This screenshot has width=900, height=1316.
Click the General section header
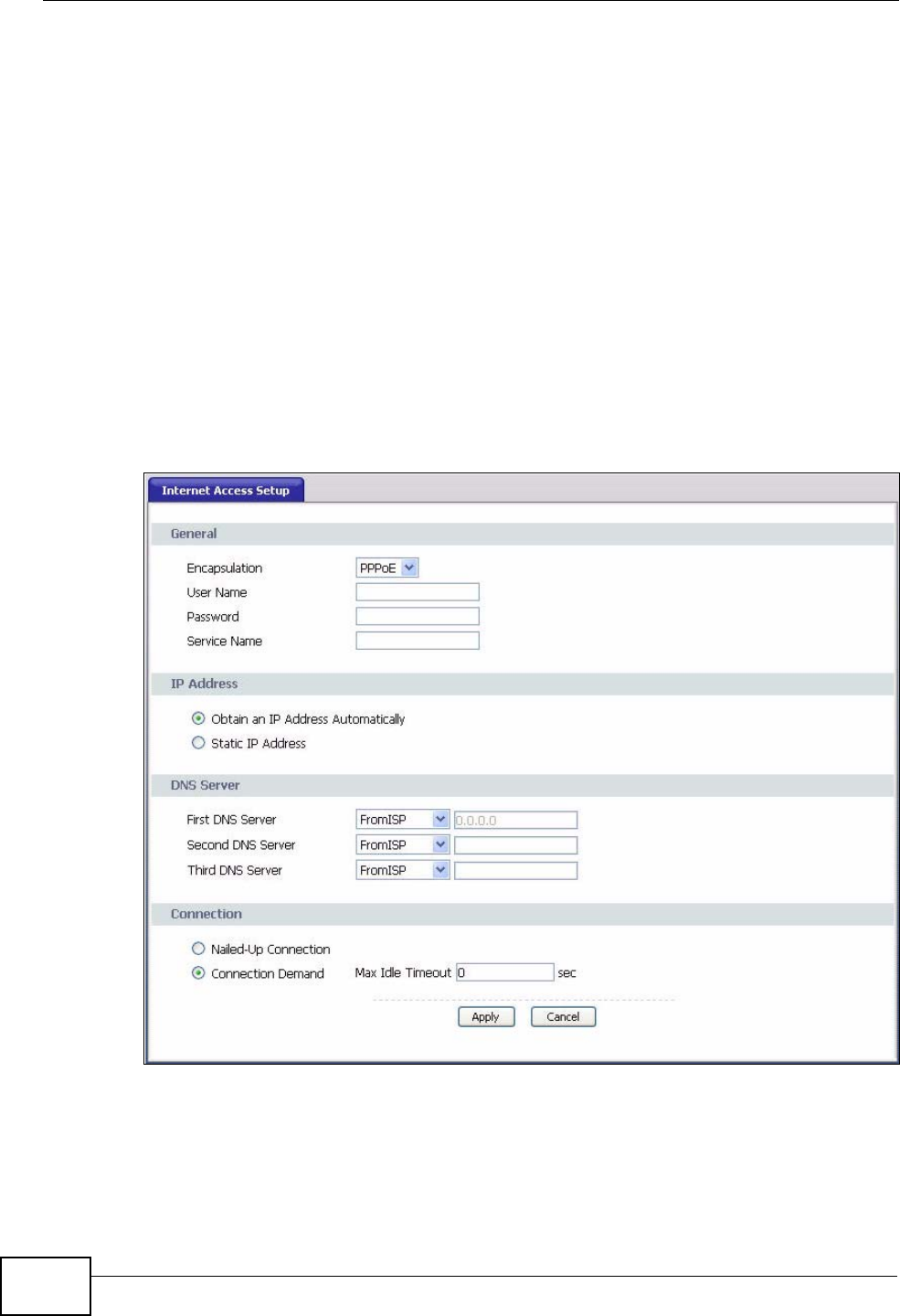[x=523, y=534]
